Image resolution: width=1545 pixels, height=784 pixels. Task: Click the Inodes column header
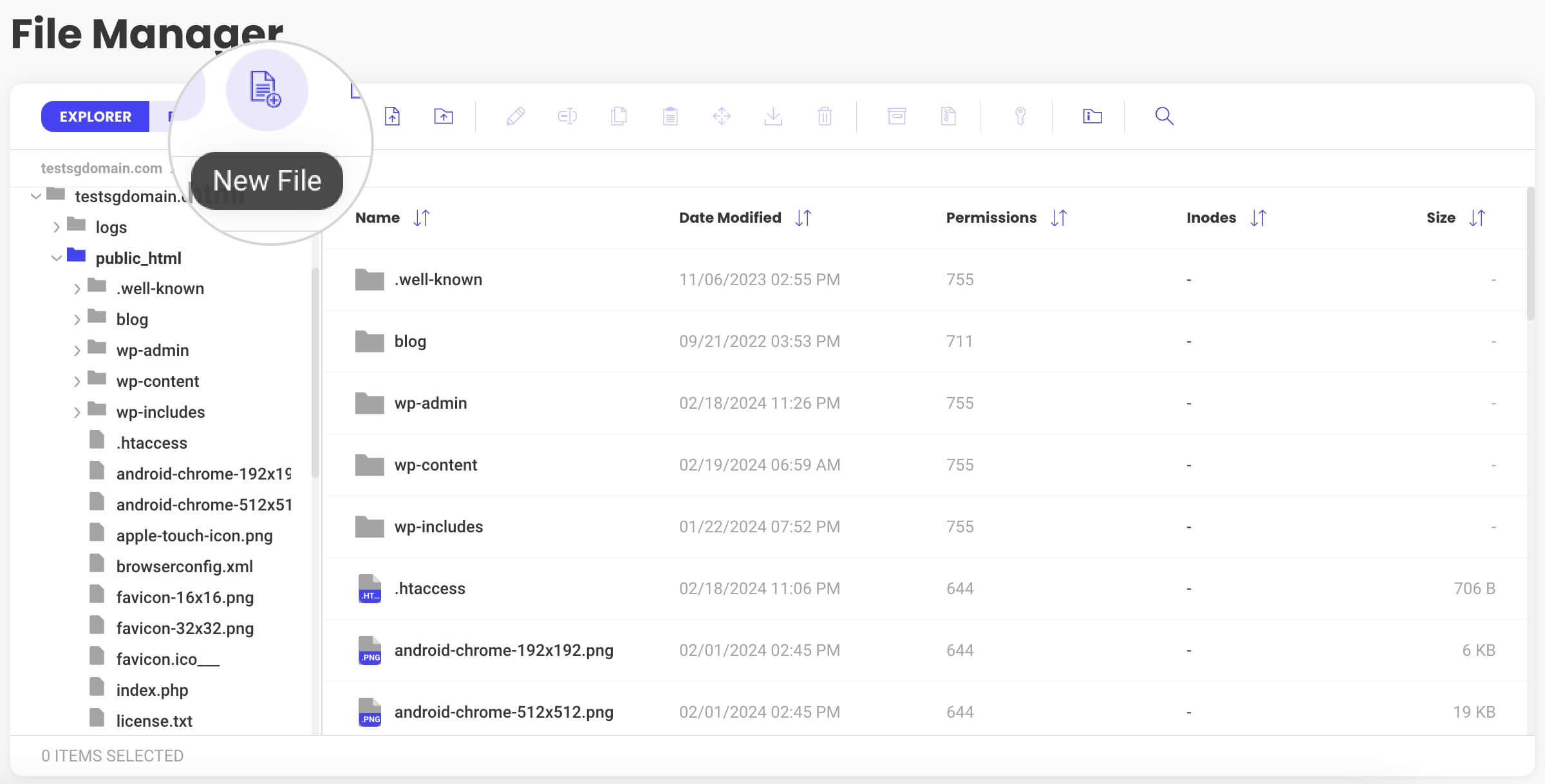pos(1211,218)
